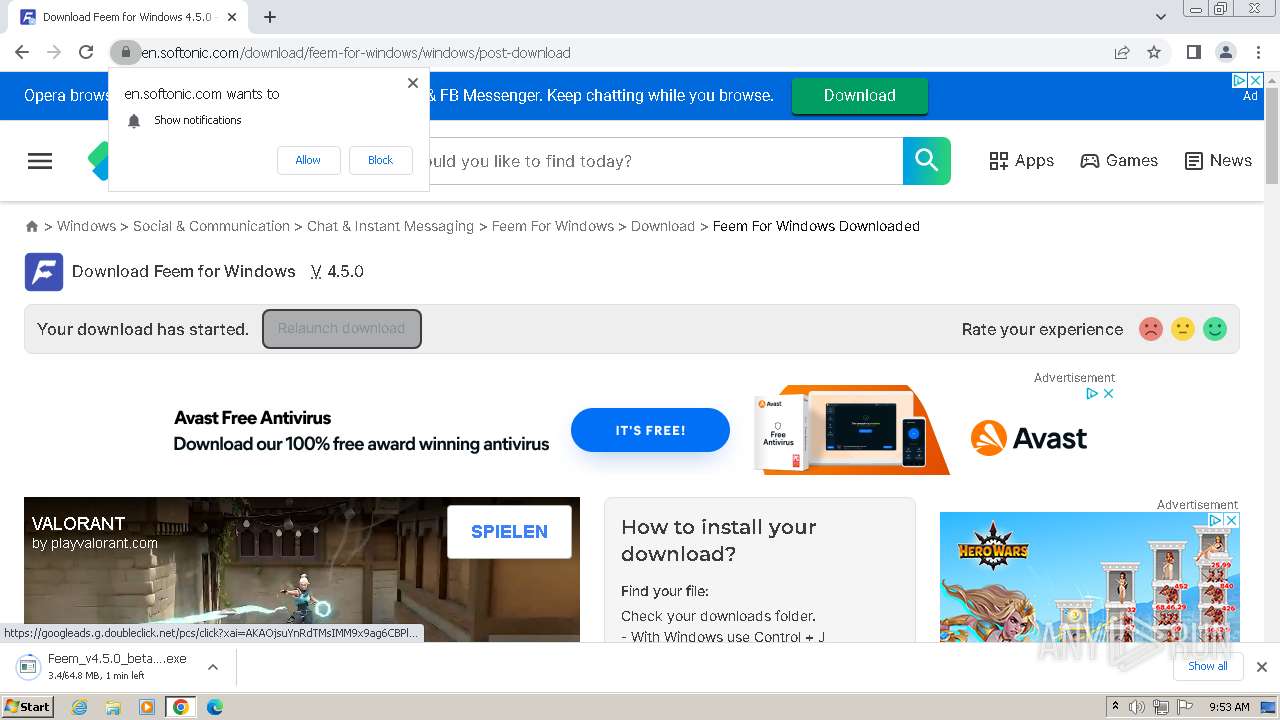Open the hamburger menu on Softonic
Viewport: 1280px width, 720px height.
[x=40, y=161]
